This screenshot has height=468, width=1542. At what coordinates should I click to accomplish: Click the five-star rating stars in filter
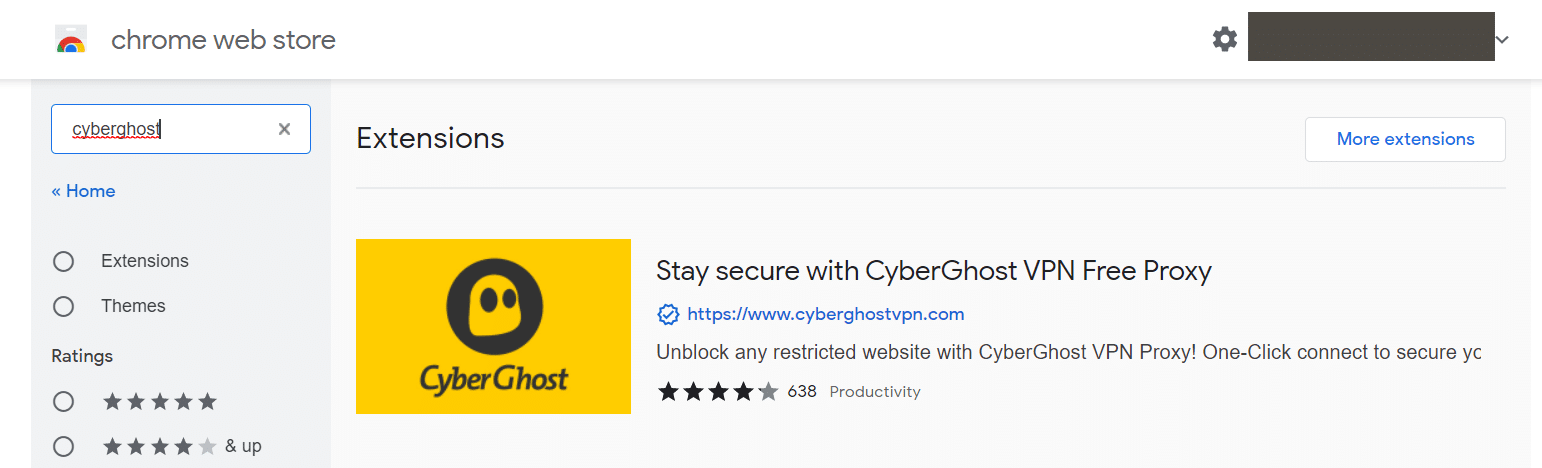[x=160, y=402]
